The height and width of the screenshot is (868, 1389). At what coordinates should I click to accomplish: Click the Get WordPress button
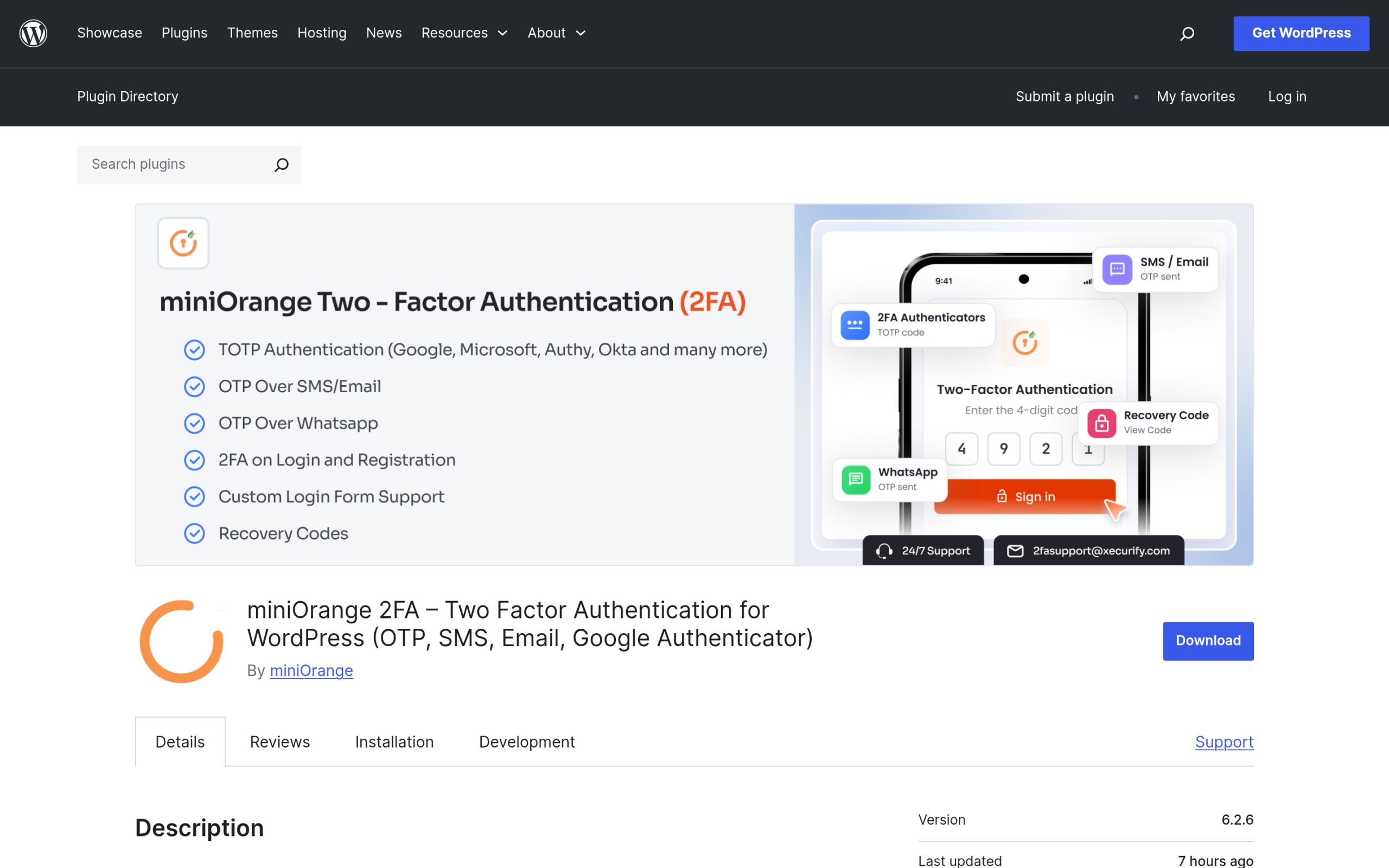click(x=1301, y=33)
